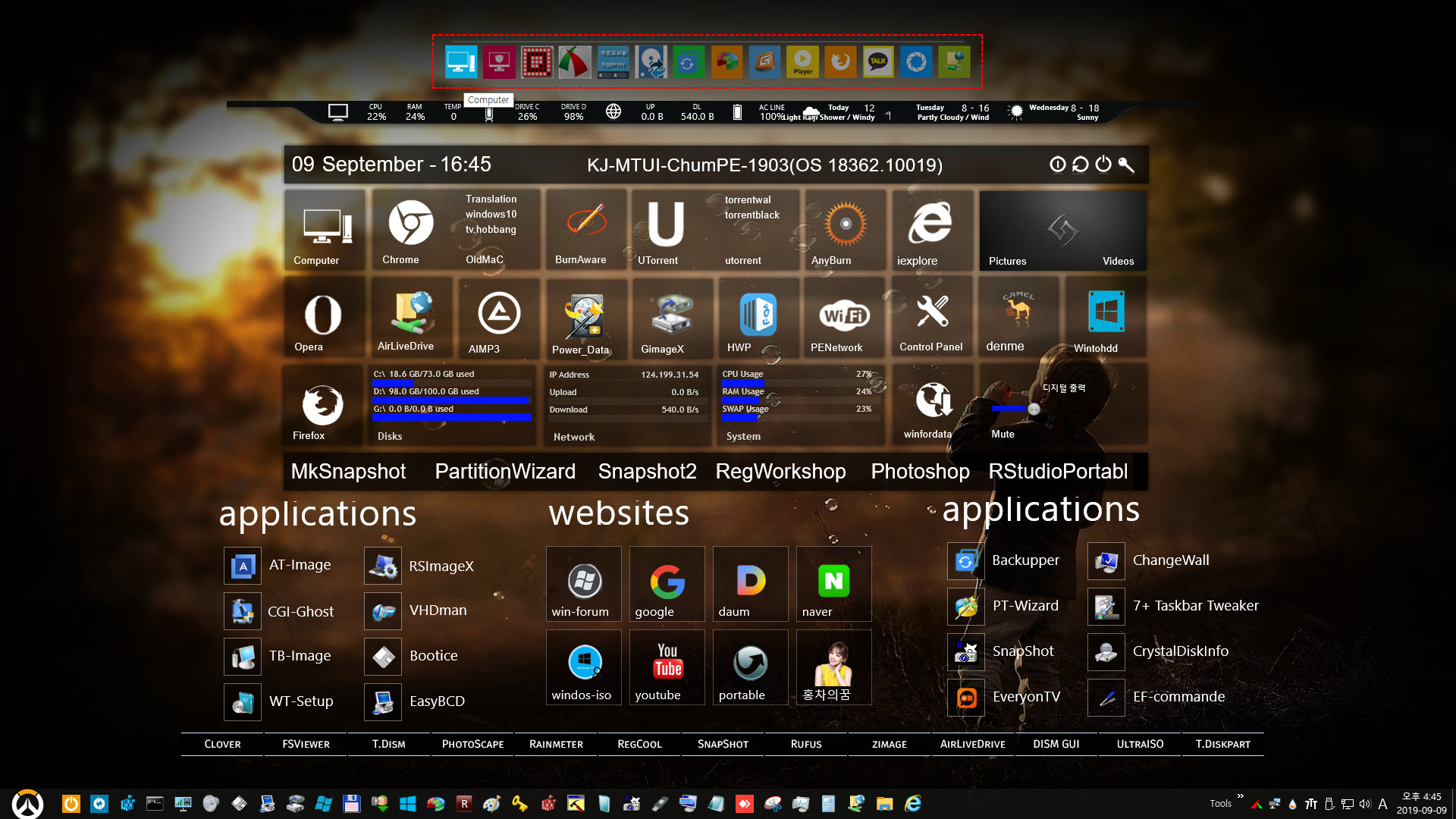This screenshot has width=1456, height=819.
Task: Launch Opera tile
Action: coord(324,317)
